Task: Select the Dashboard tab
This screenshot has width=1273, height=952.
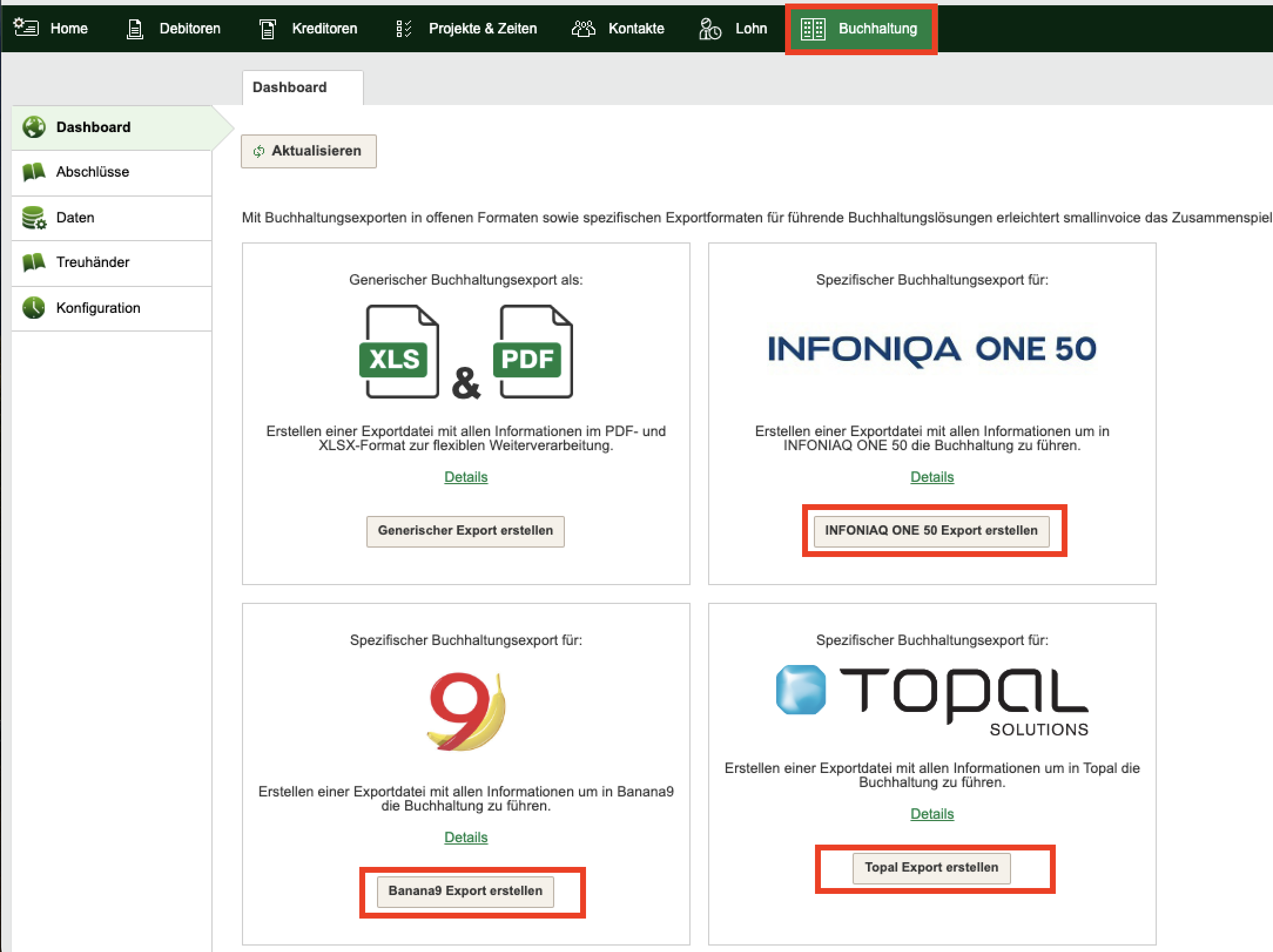Action: (x=302, y=87)
